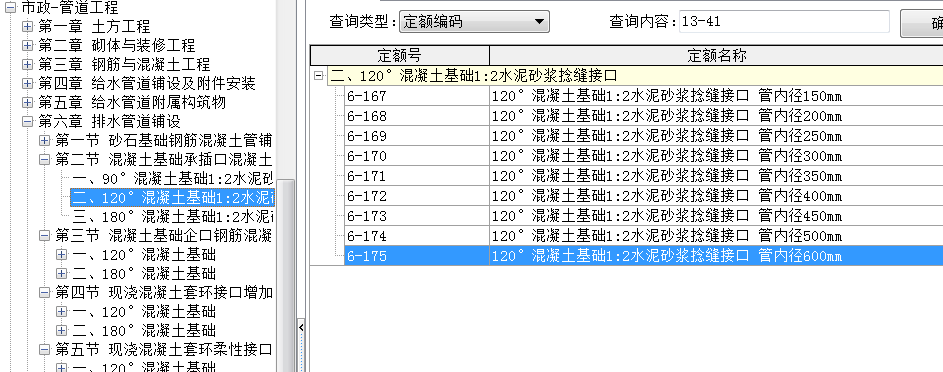
Task: Click name cell 管内径450mm
Action: (716, 216)
